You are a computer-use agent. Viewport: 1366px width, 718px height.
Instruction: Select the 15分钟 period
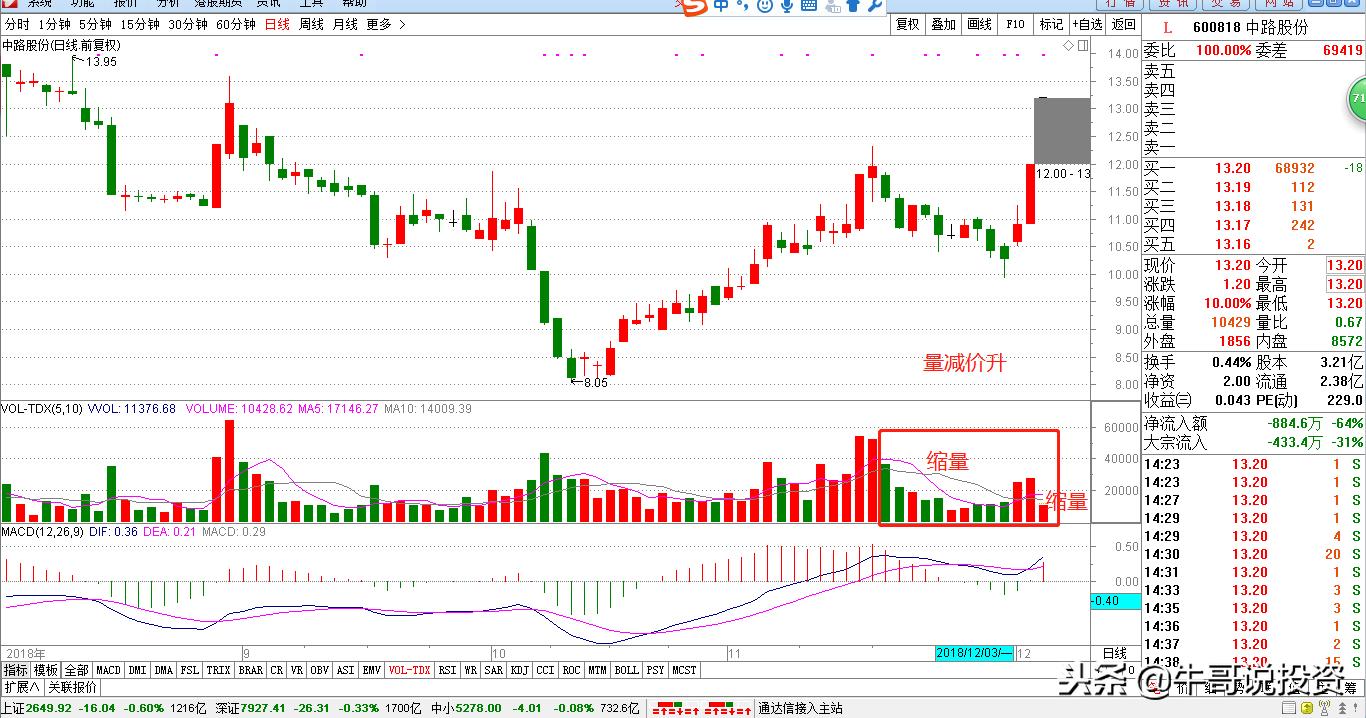coord(139,24)
